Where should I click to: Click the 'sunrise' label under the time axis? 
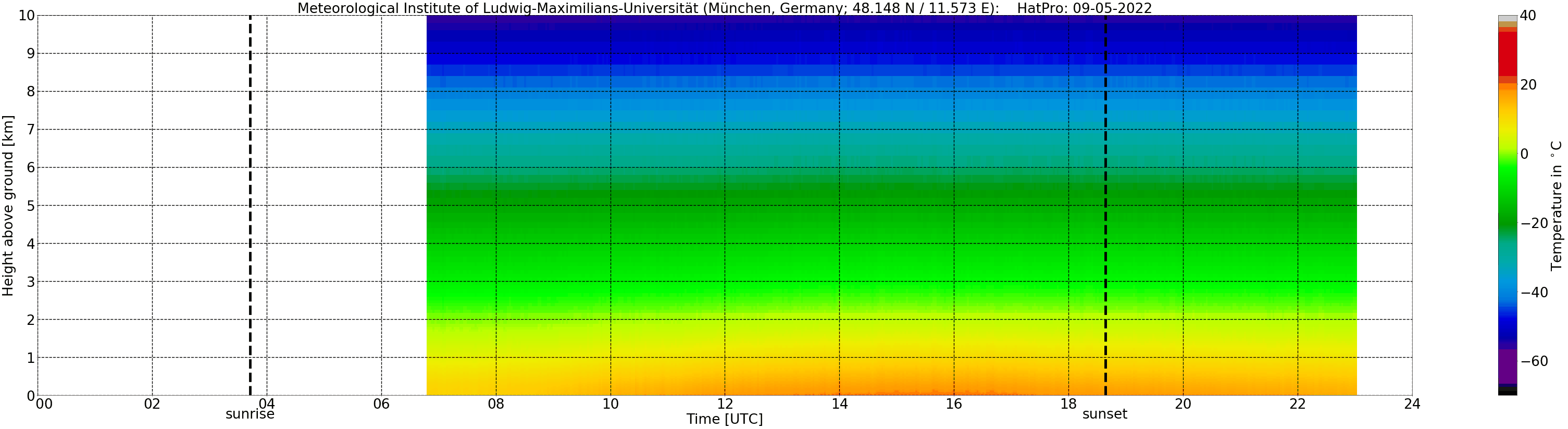[250, 414]
